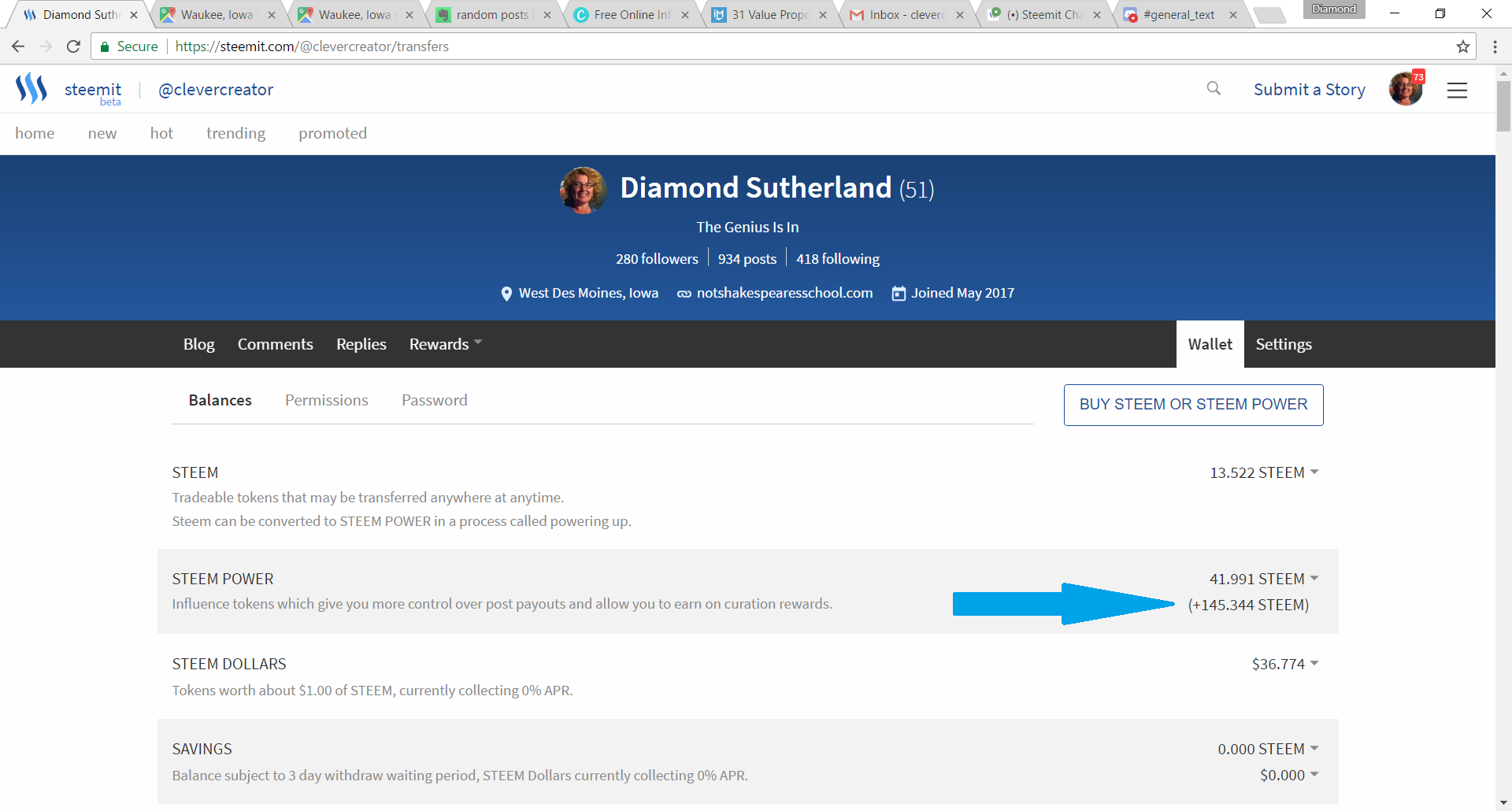Visit notshakespearesschool.com link

pos(784,293)
